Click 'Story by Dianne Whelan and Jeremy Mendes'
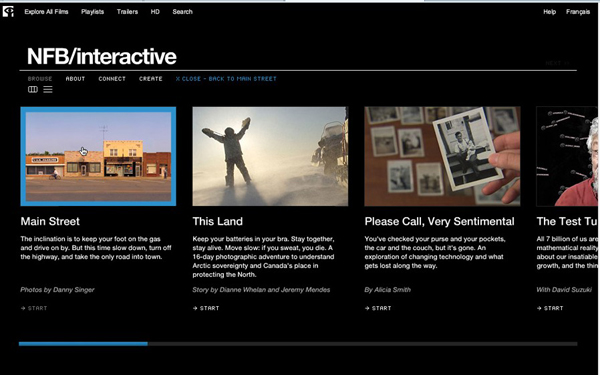This screenshot has width=600, height=375. [261, 290]
